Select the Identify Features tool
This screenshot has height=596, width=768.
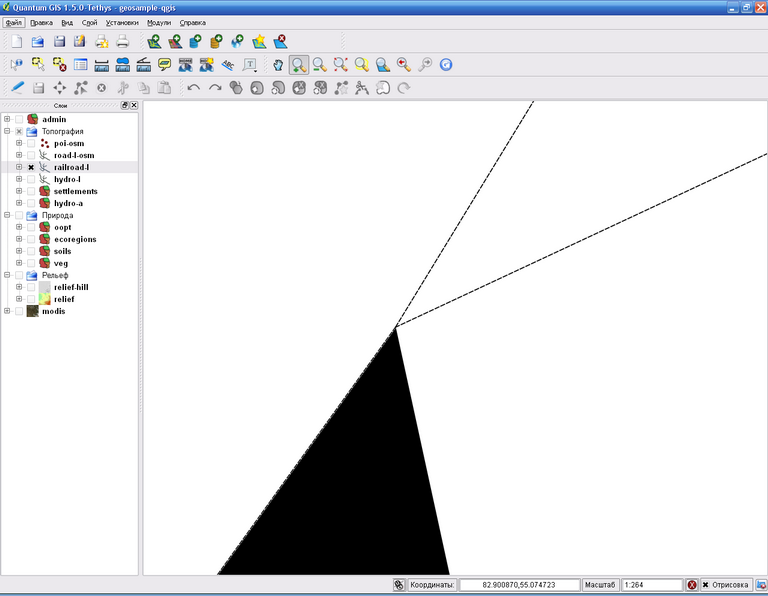16,65
